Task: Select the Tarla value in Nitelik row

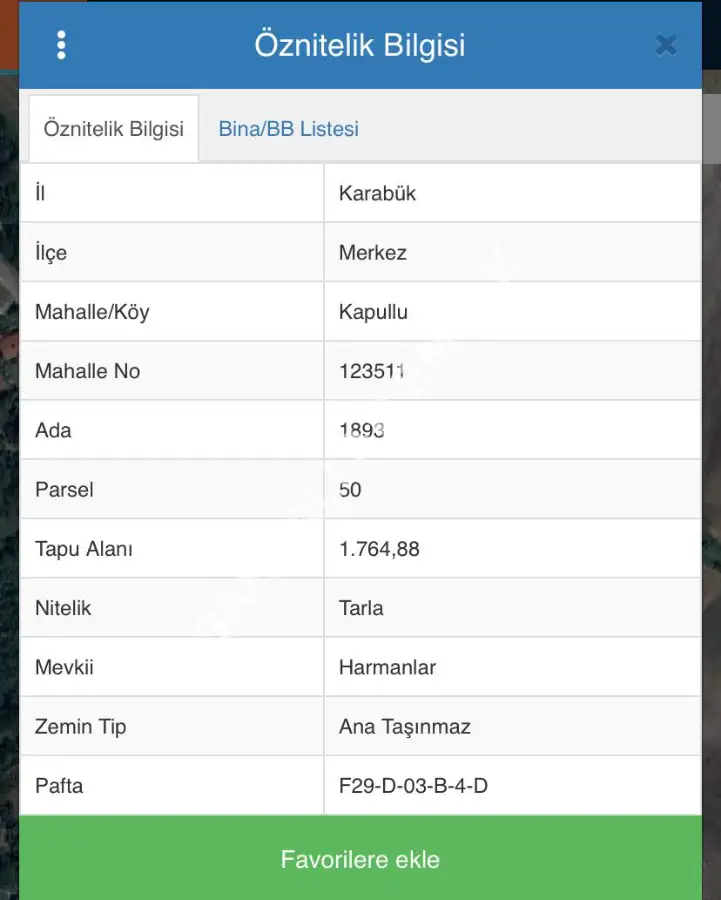Action: pyautogui.click(x=361, y=608)
